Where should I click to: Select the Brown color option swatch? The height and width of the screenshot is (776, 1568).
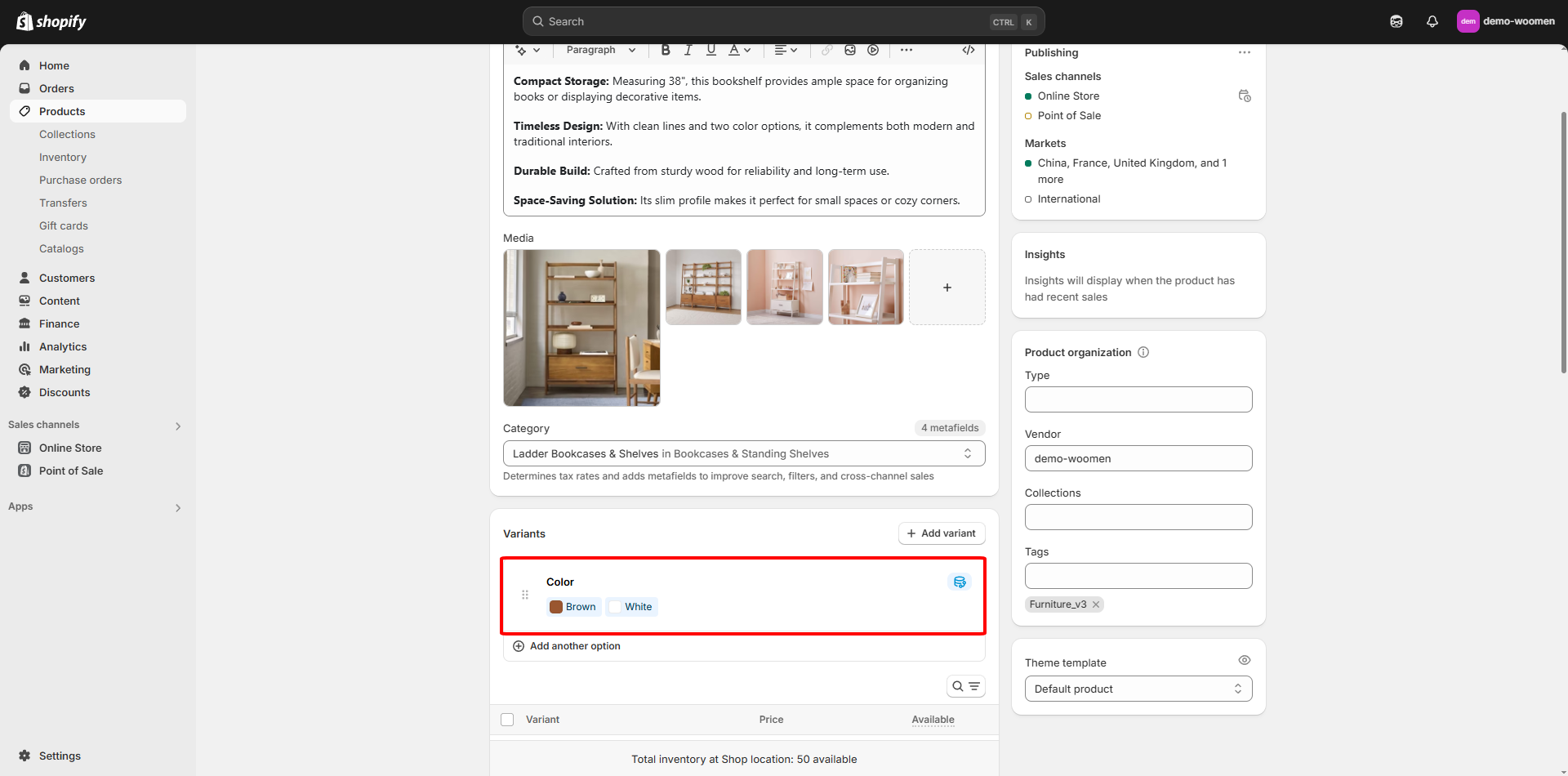(x=573, y=607)
